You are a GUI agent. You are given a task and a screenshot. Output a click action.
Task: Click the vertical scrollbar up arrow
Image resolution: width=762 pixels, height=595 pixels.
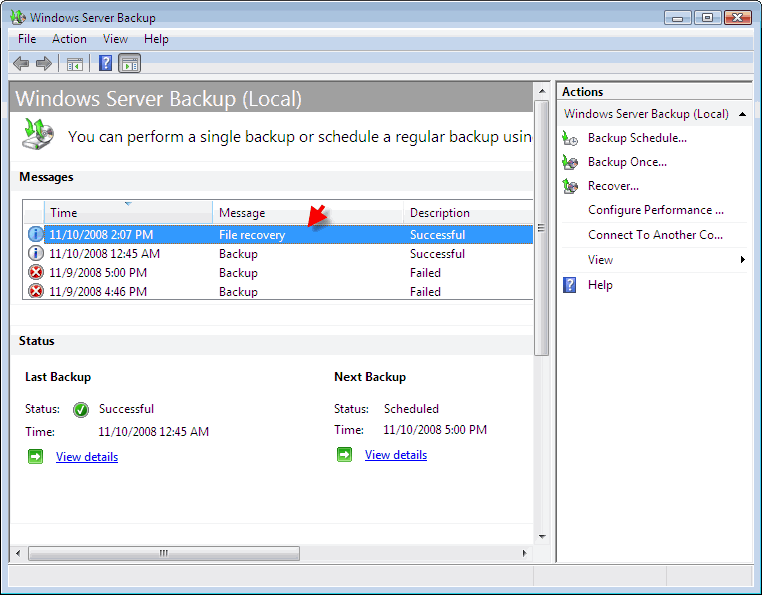pos(542,91)
